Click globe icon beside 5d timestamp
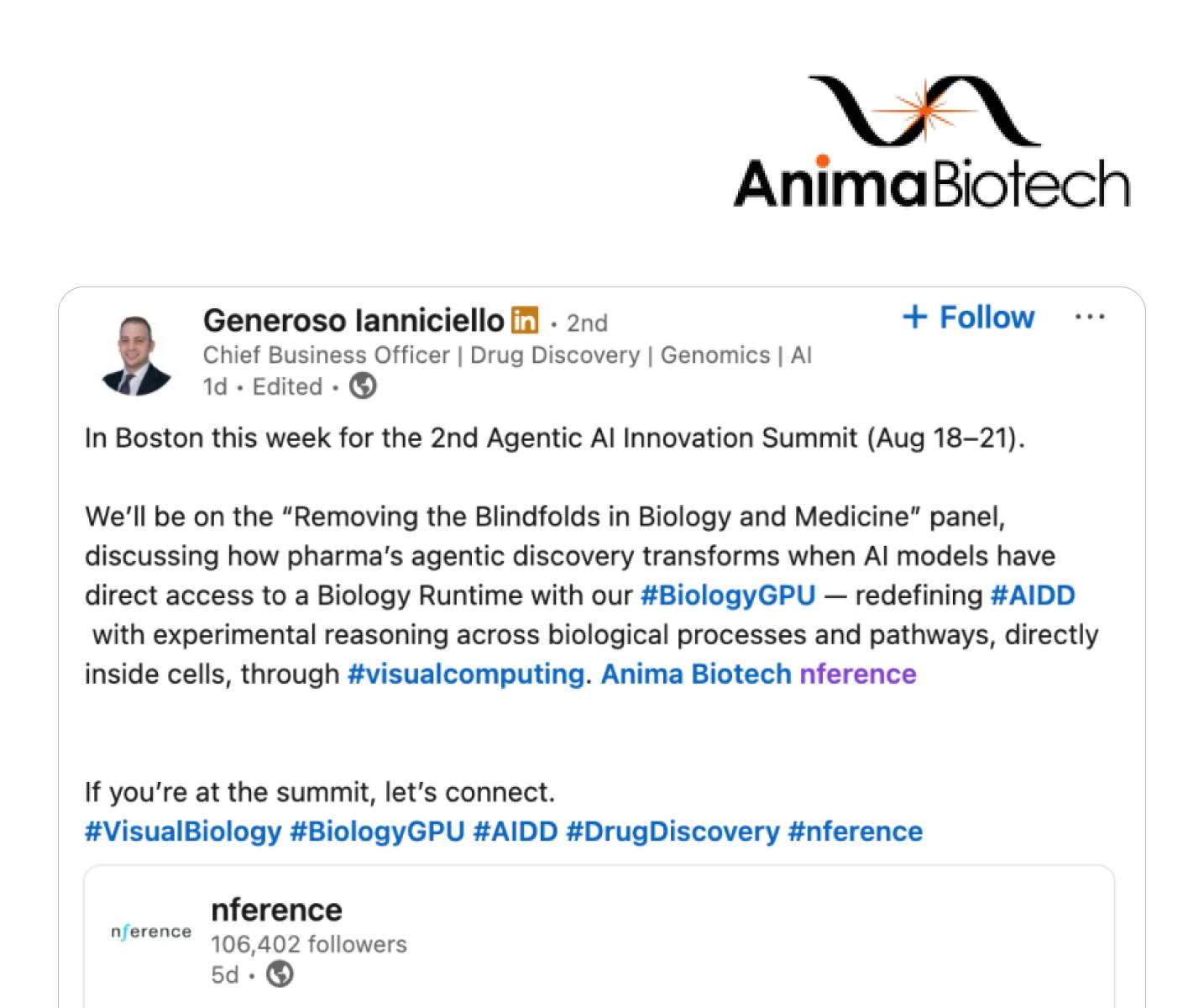This screenshot has width=1204, height=1008. coord(280,975)
